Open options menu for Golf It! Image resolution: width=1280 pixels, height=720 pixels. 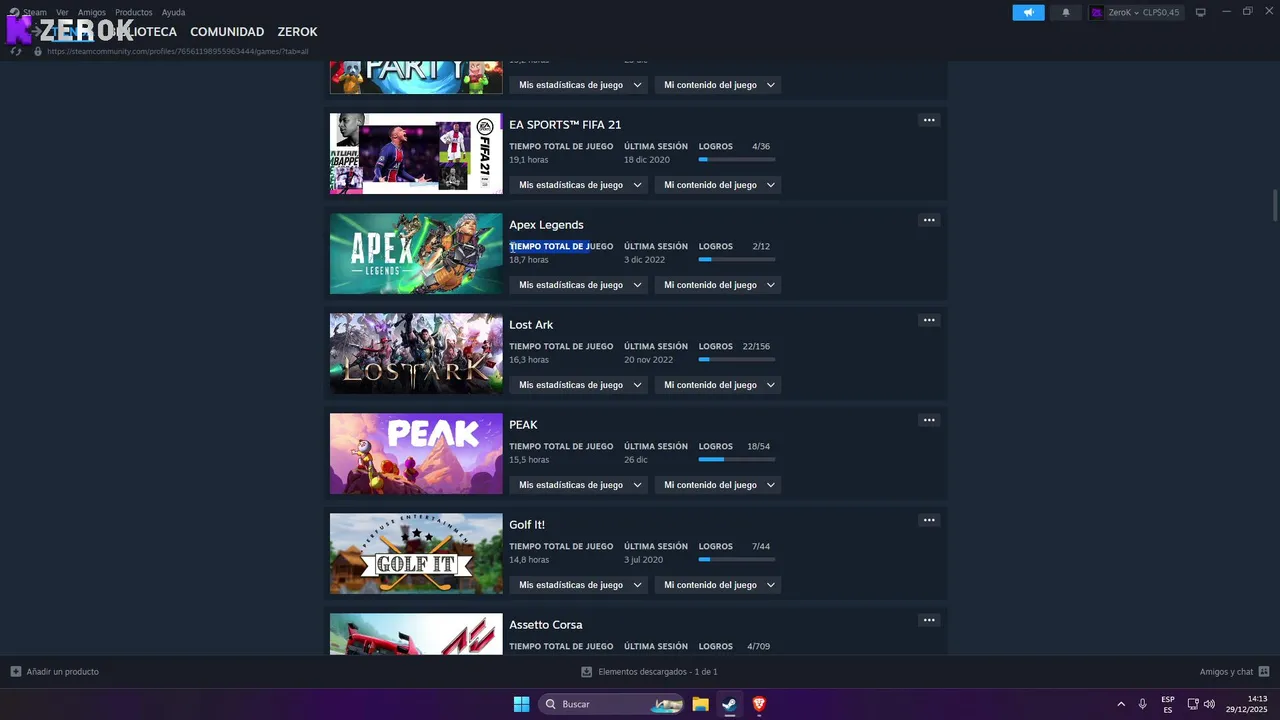(929, 520)
